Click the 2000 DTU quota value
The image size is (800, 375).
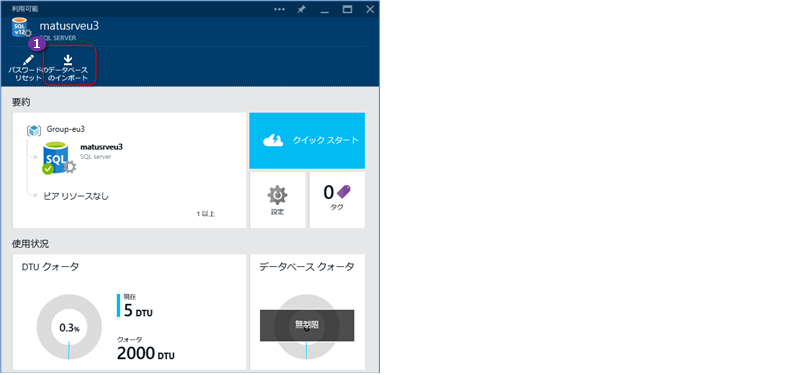click(145, 353)
